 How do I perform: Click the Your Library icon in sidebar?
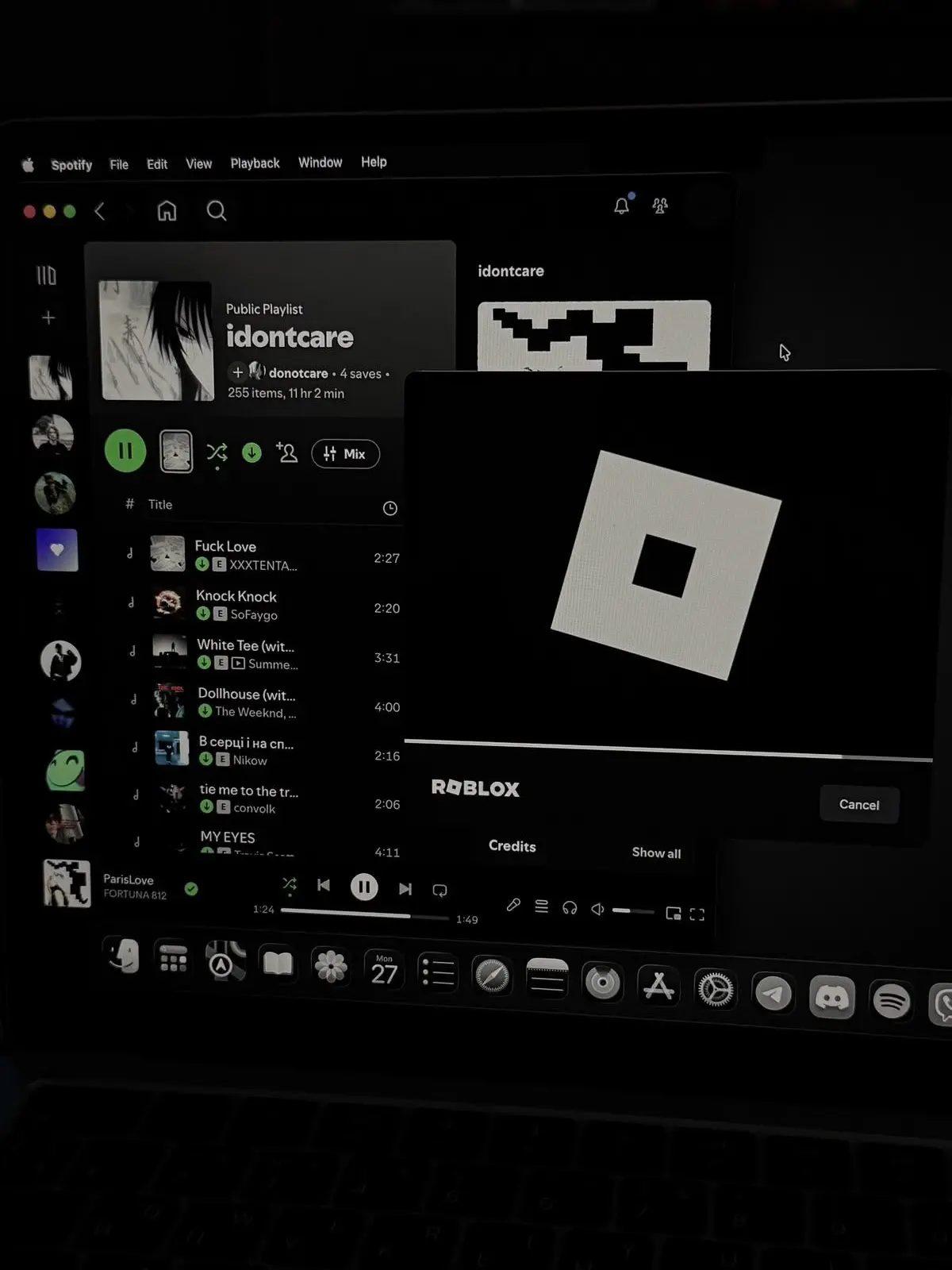point(47,275)
